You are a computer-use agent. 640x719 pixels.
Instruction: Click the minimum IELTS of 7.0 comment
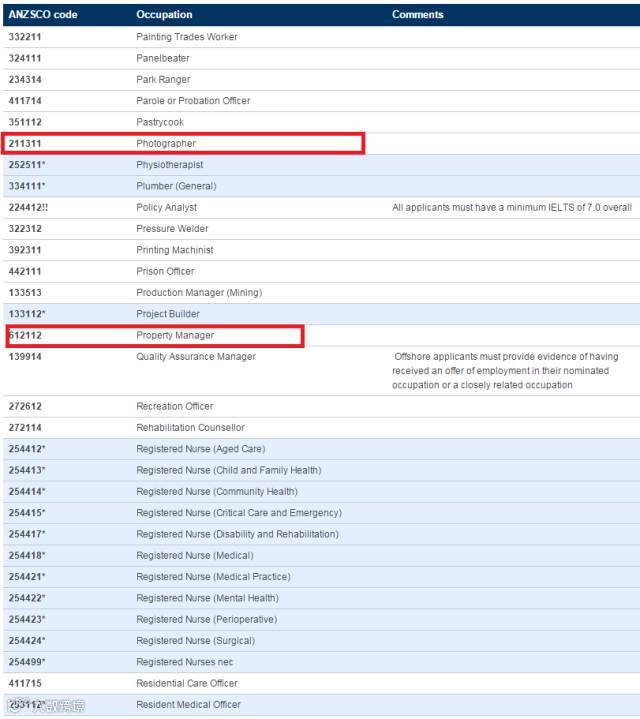[512, 207]
